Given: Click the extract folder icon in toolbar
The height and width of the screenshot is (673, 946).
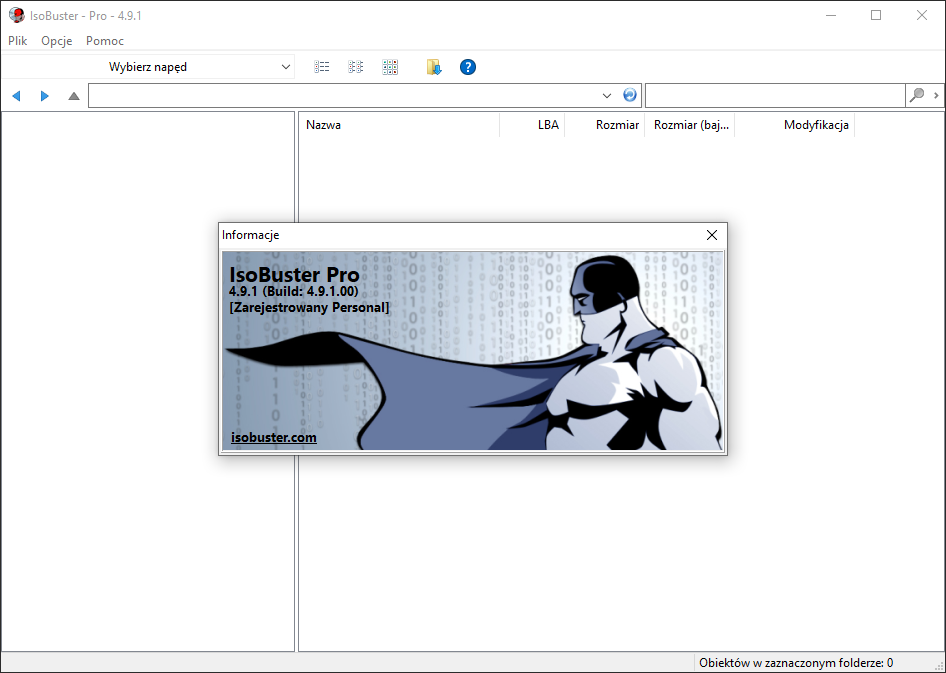Looking at the screenshot, I should tap(434, 67).
